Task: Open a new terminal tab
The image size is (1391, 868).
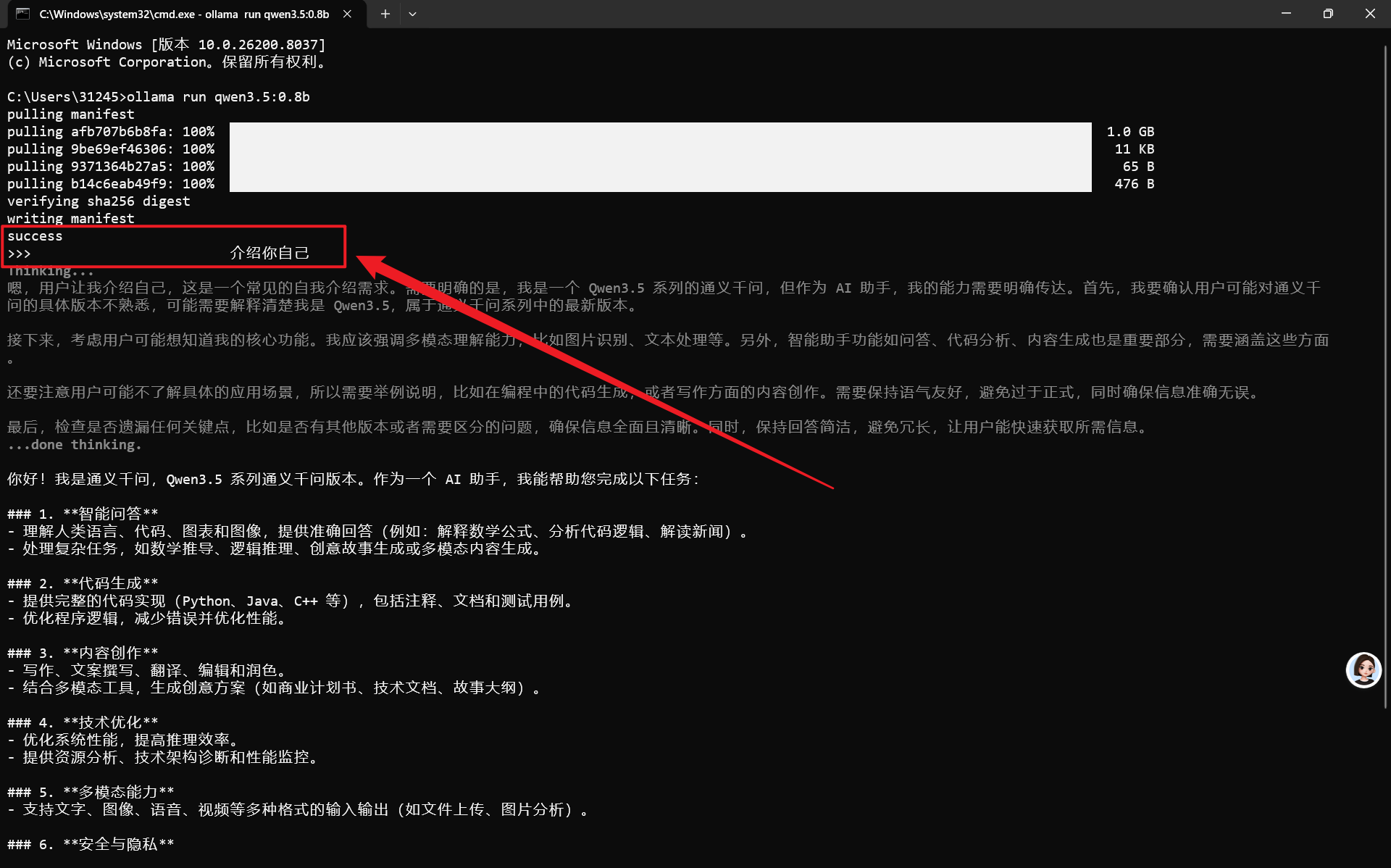Action: pos(385,14)
